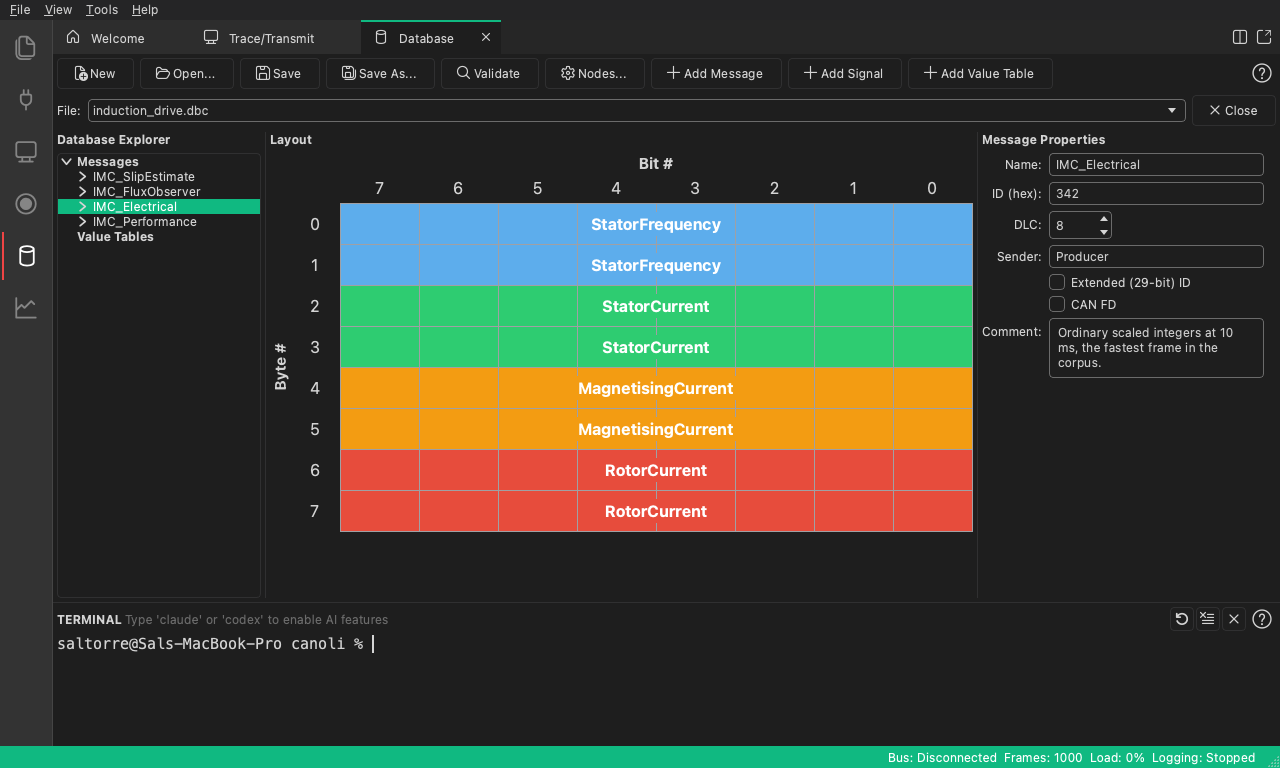Restart the terminal with the refresh icon
Image resolution: width=1280 pixels, height=768 pixels.
click(1182, 619)
